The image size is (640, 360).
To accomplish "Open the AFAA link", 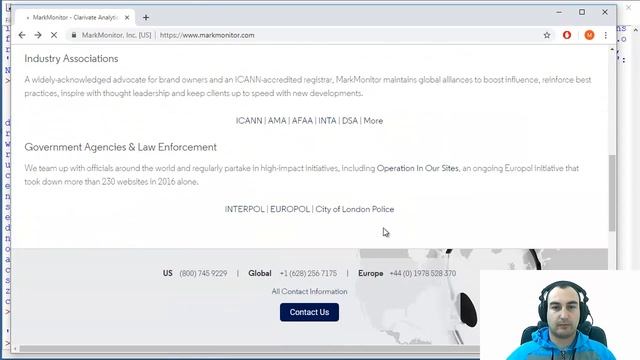I will (302, 121).
